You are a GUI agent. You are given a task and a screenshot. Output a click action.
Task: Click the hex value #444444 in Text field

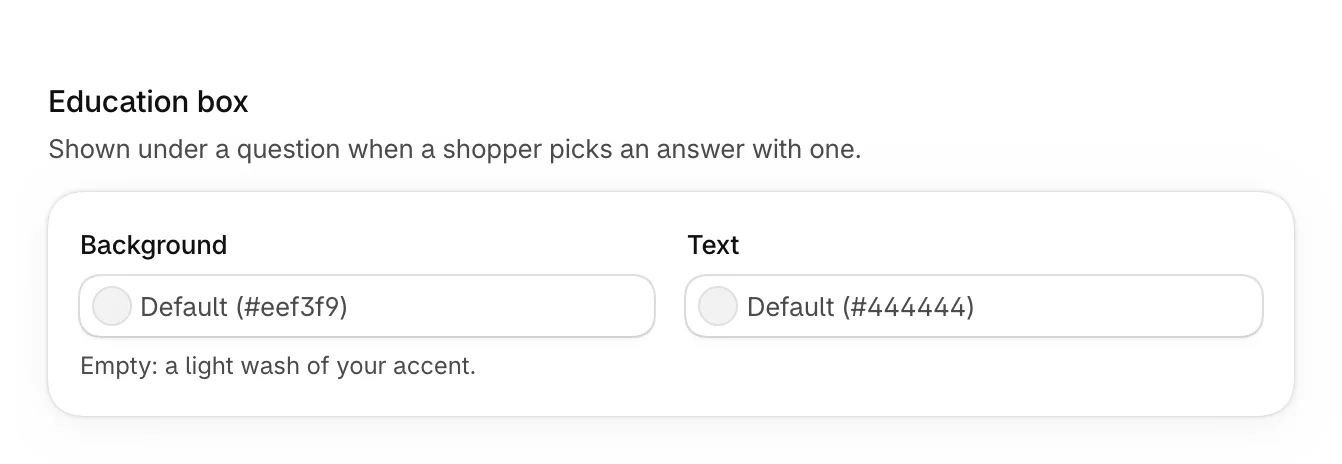[x=909, y=307]
